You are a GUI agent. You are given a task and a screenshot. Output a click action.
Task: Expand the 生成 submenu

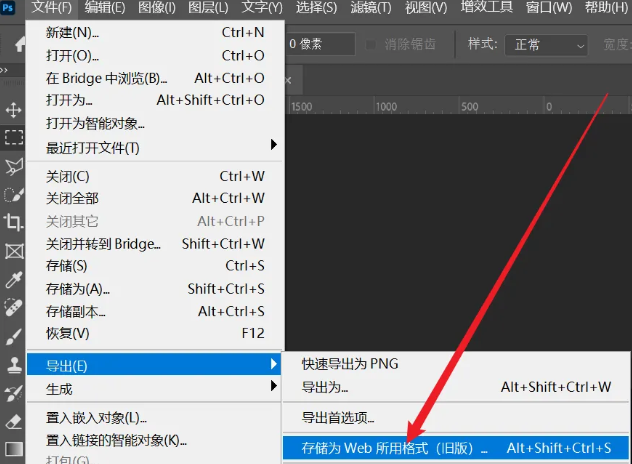pos(154,389)
